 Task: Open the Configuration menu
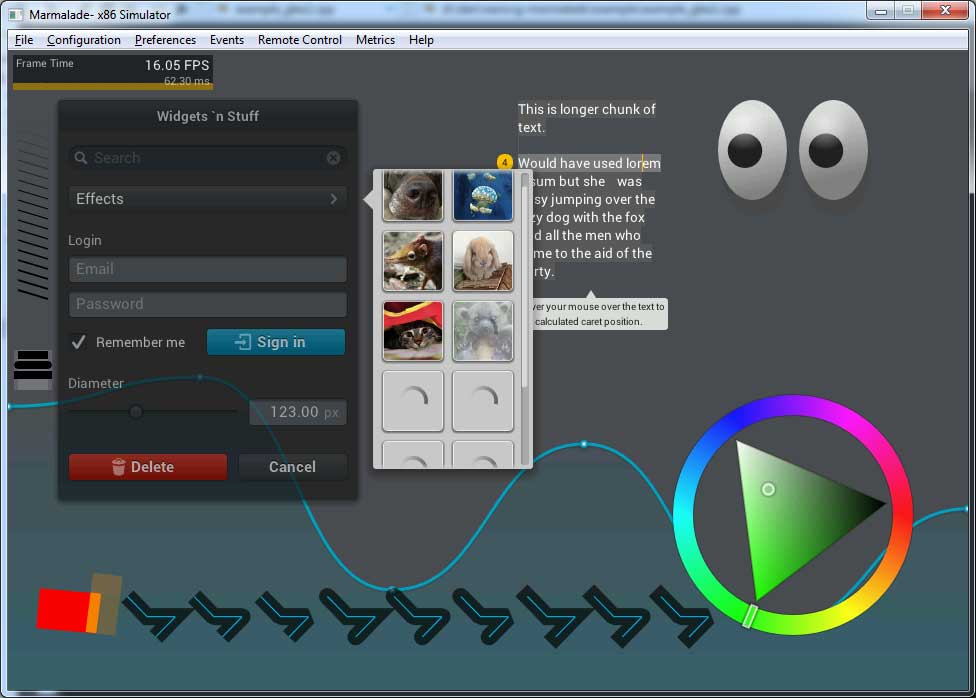(83, 40)
